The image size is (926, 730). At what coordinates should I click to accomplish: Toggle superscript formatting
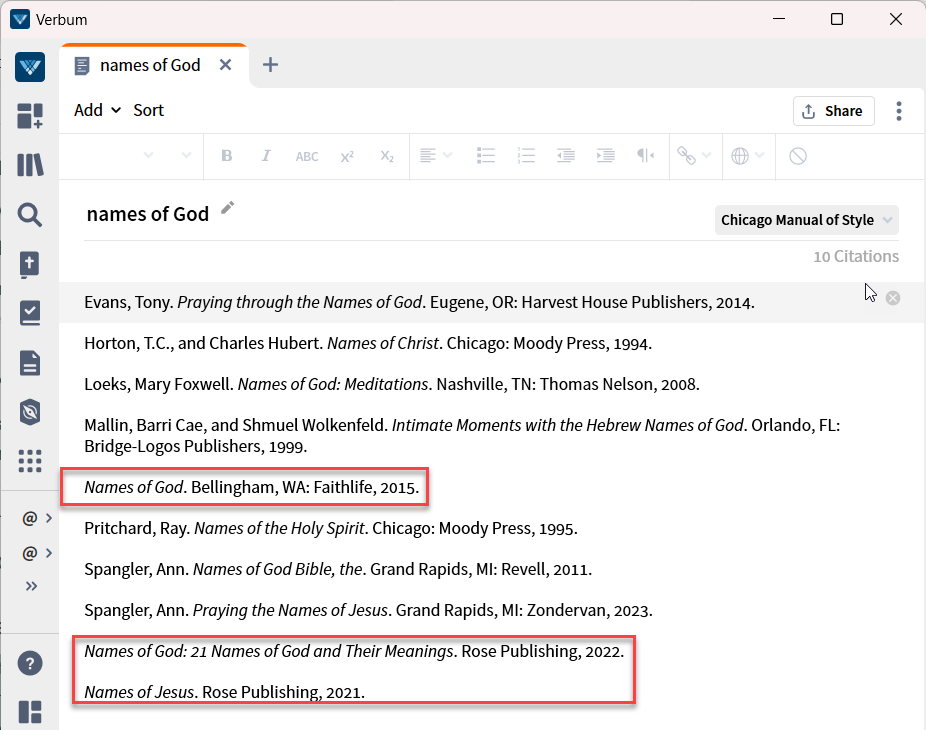(x=347, y=157)
